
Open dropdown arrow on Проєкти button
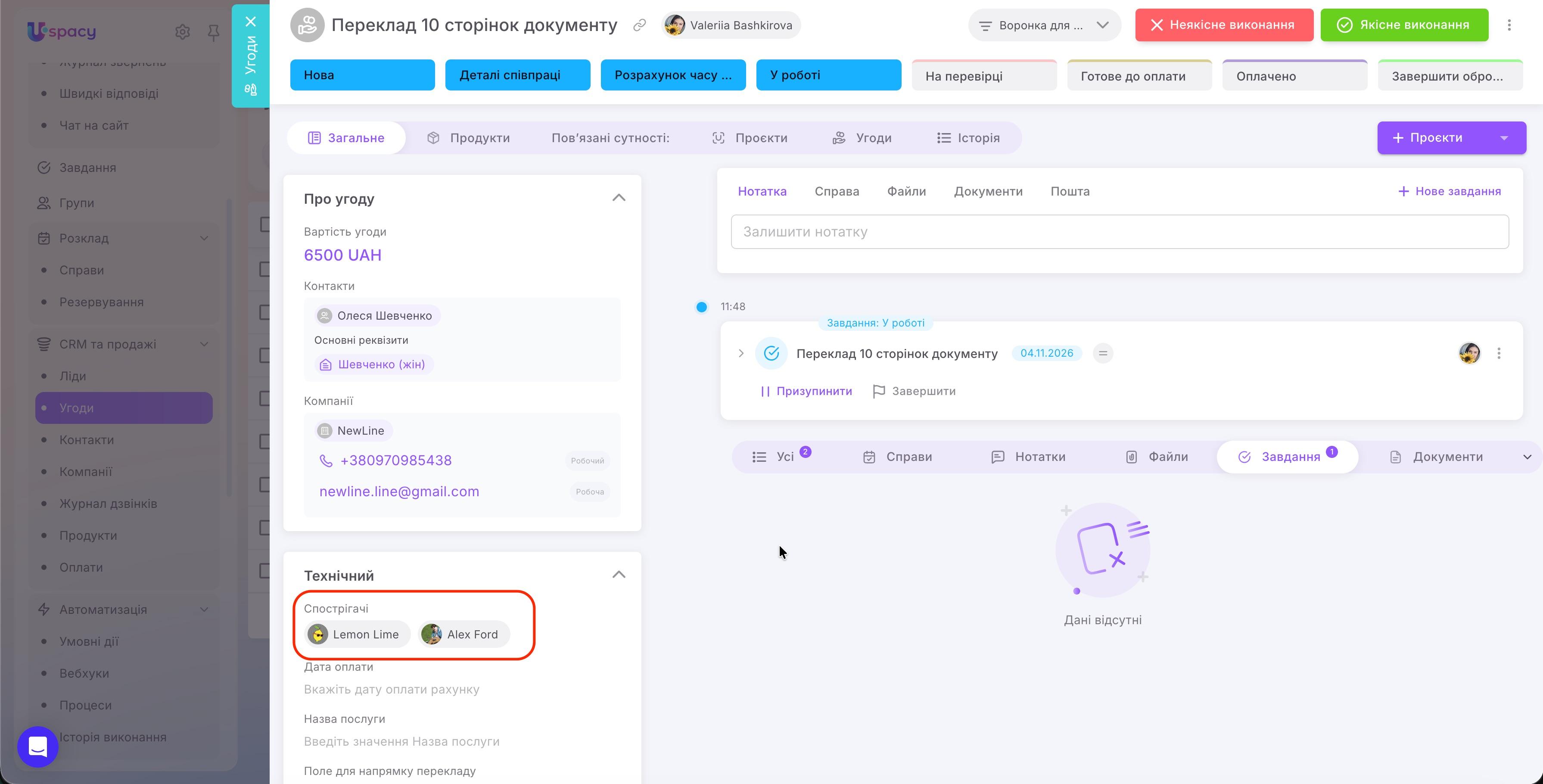[1503, 138]
